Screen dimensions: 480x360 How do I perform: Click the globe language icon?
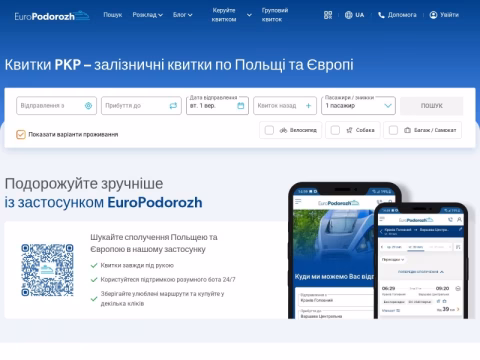click(x=348, y=15)
